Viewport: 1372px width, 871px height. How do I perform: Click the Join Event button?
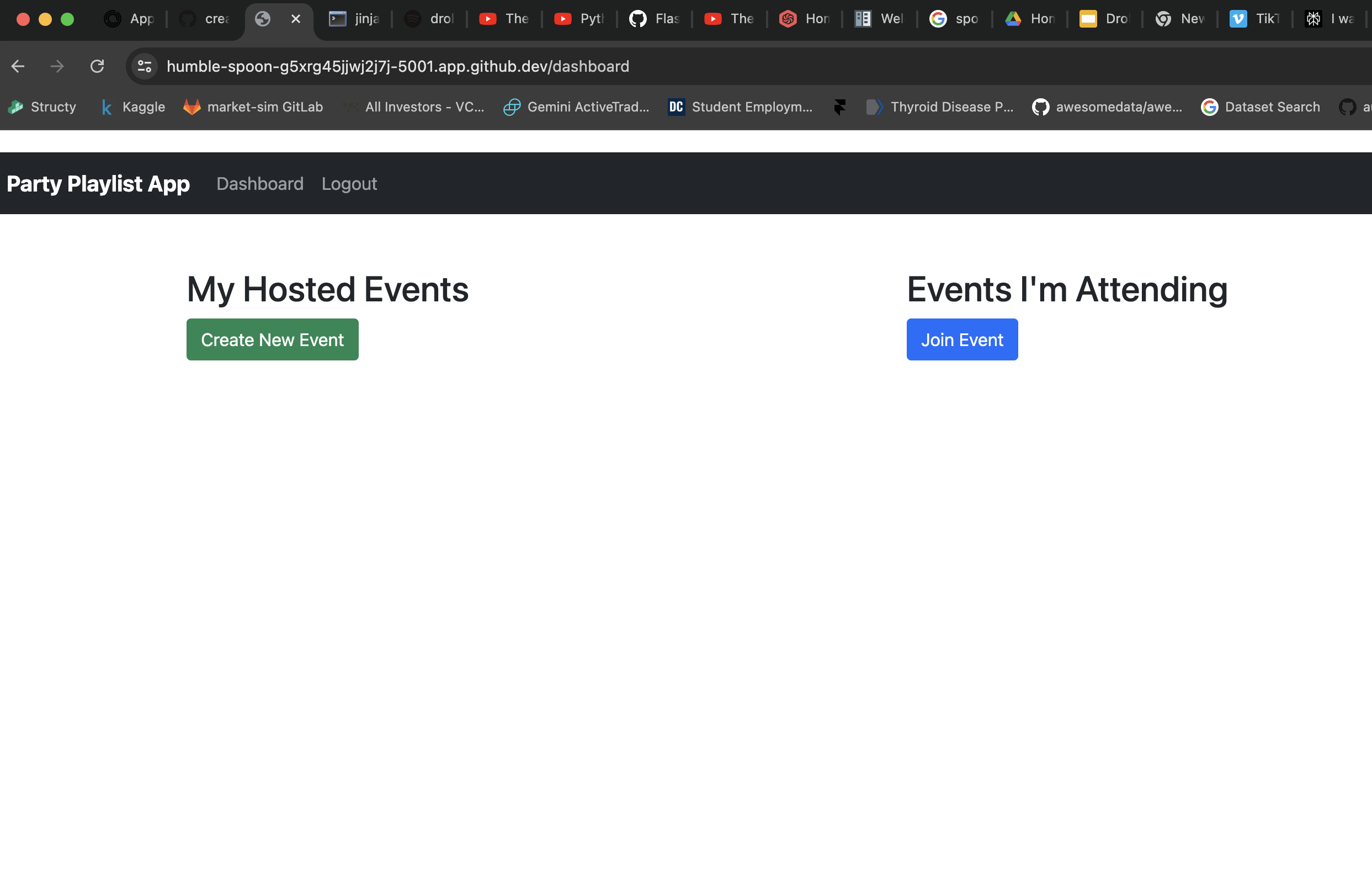(962, 340)
